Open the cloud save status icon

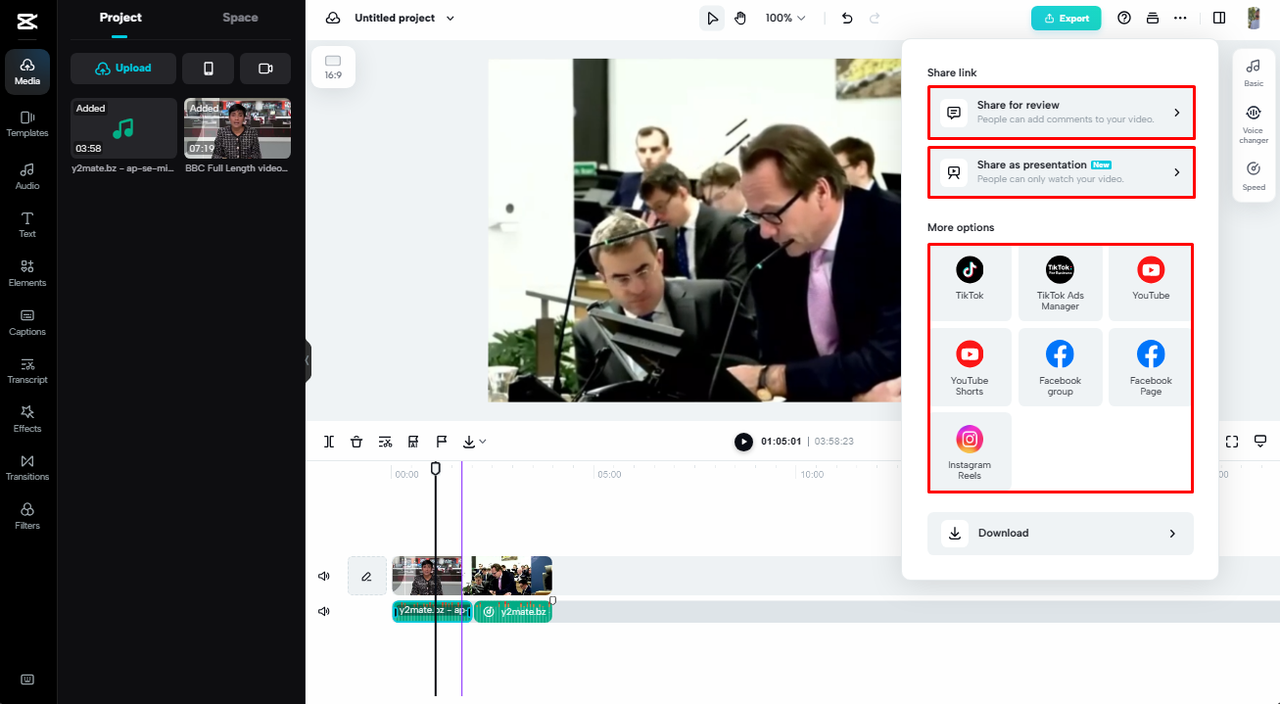click(333, 18)
